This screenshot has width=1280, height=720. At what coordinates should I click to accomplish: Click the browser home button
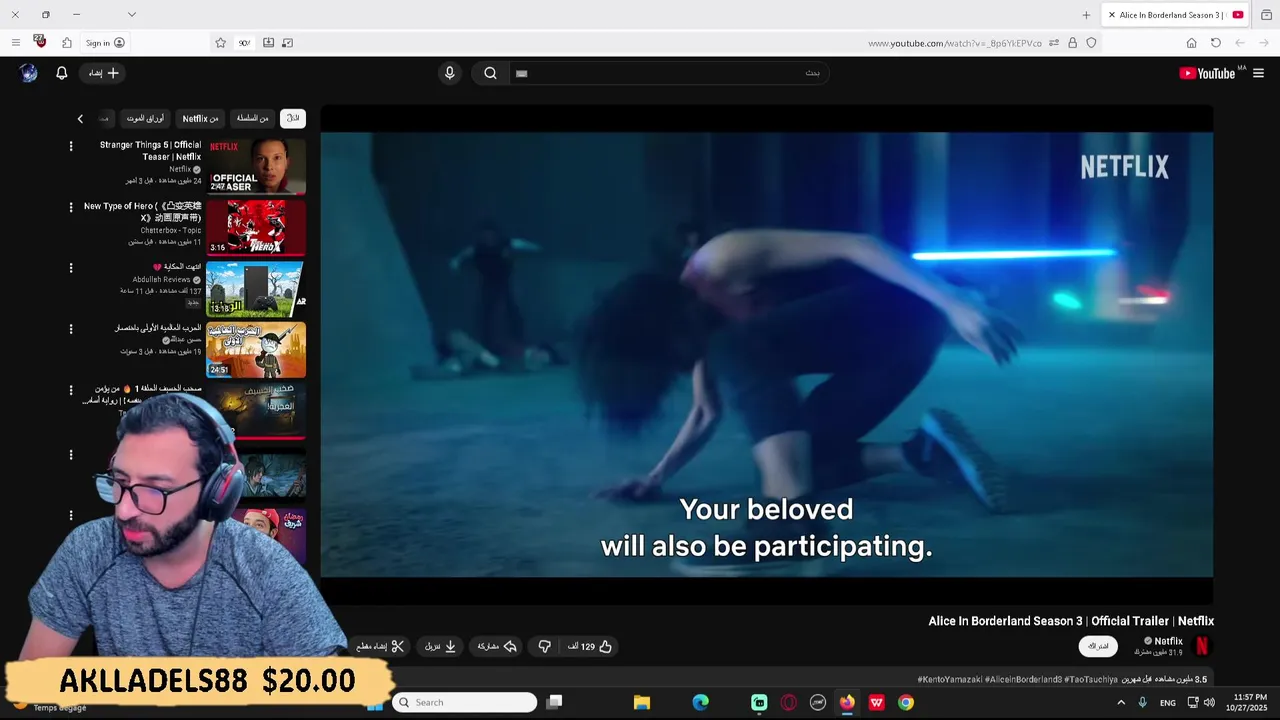click(1191, 43)
